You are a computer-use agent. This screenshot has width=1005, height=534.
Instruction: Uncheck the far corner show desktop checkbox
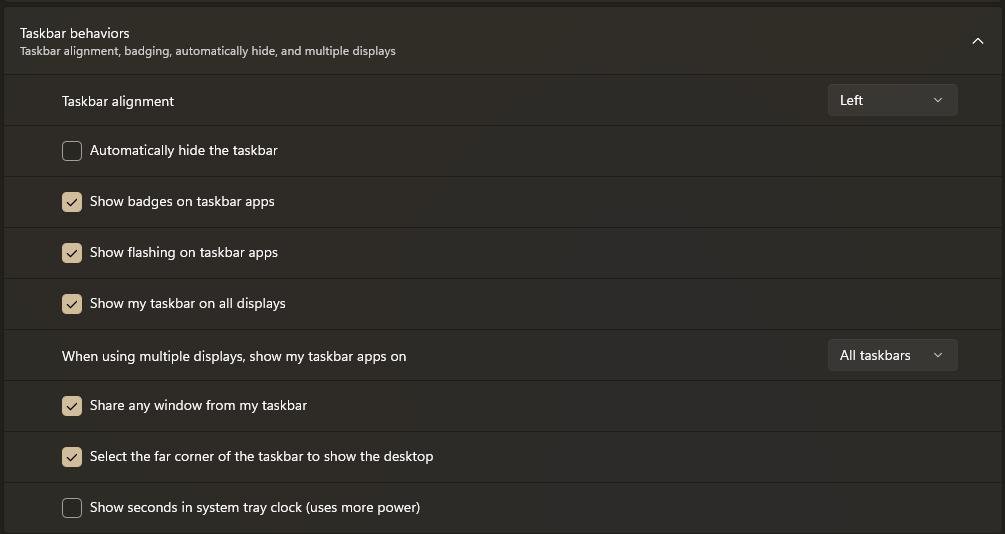[72, 457]
